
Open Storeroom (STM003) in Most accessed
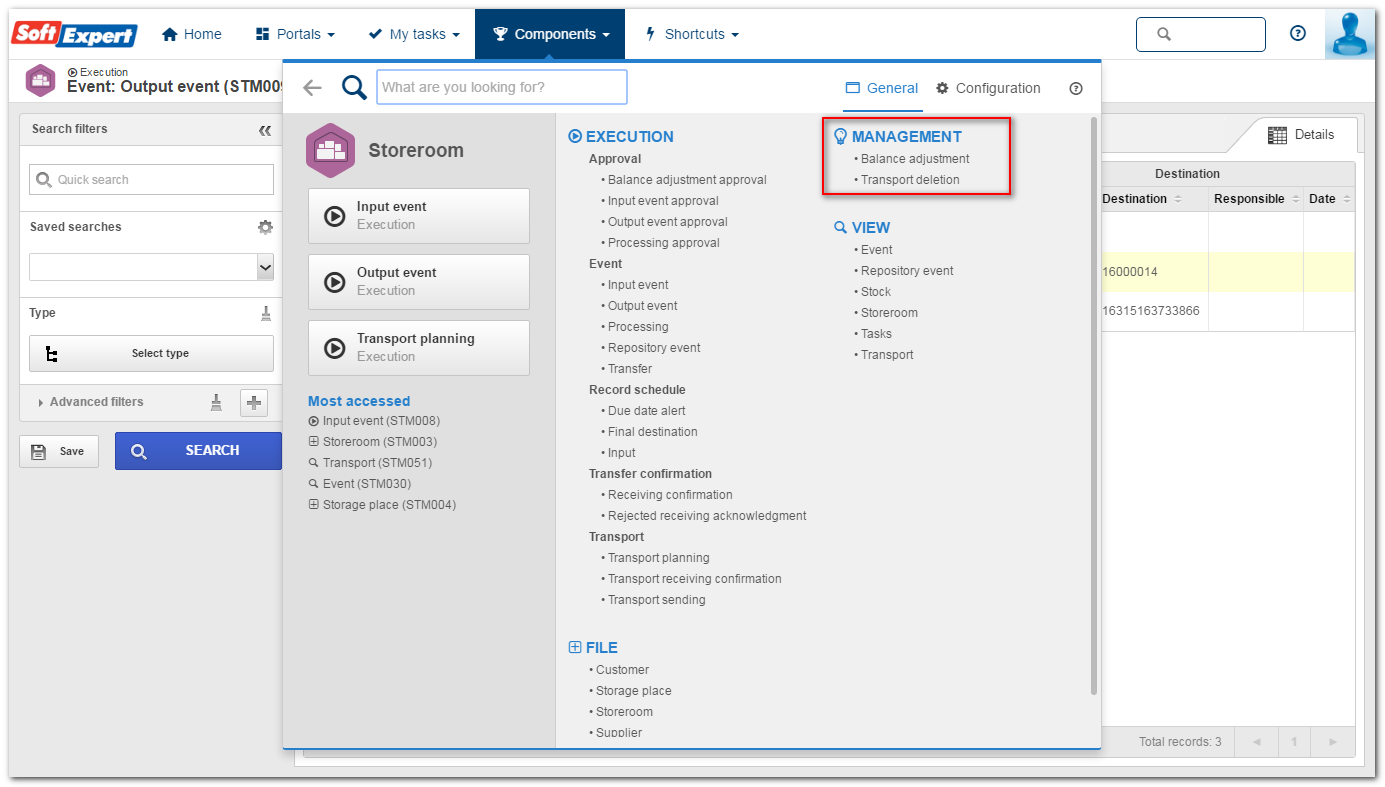pos(373,442)
